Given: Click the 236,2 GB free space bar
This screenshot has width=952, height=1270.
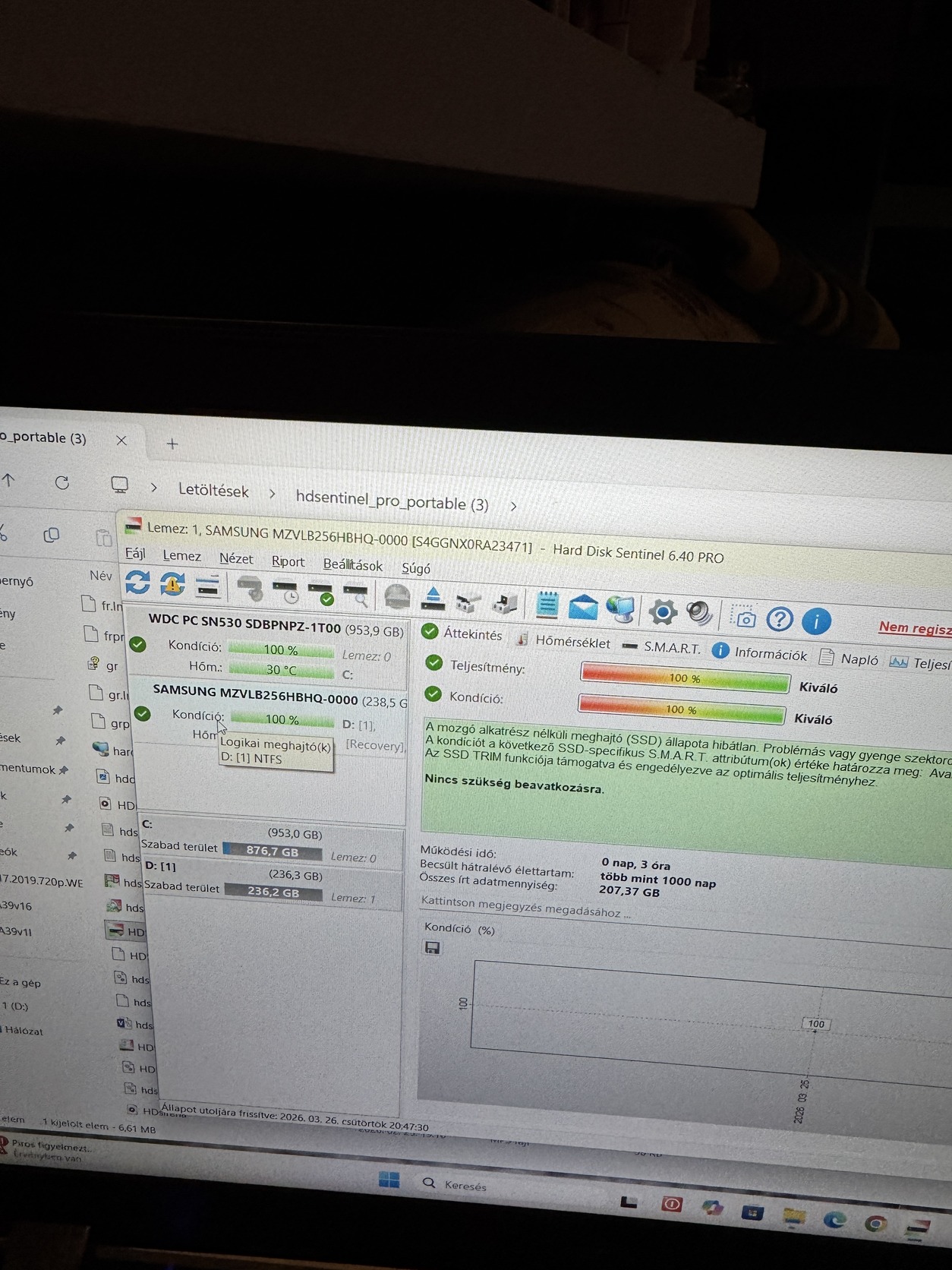Looking at the screenshot, I should pyautogui.click(x=273, y=892).
